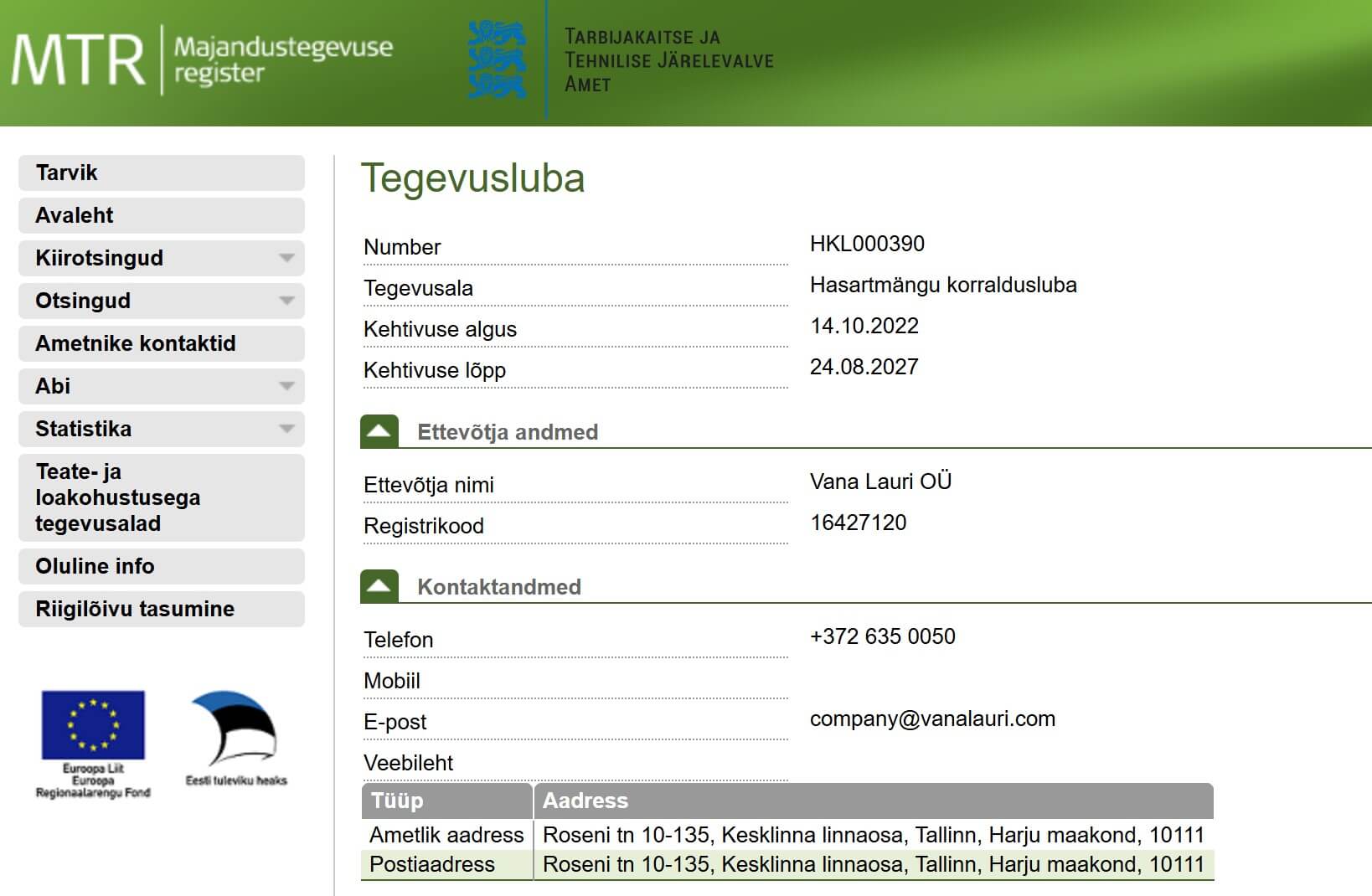Click the E-post field label
The width and height of the screenshot is (1372, 896).
pos(395,722)
